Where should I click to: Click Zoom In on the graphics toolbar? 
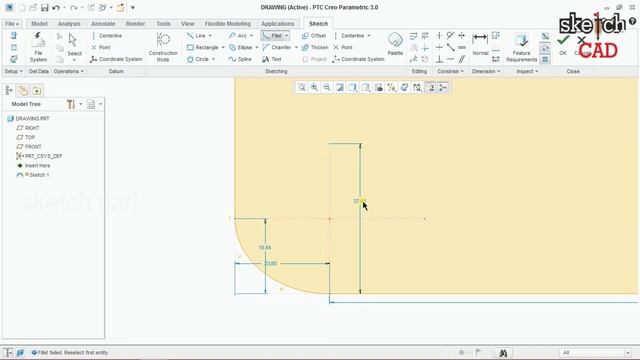coord(314,87)
